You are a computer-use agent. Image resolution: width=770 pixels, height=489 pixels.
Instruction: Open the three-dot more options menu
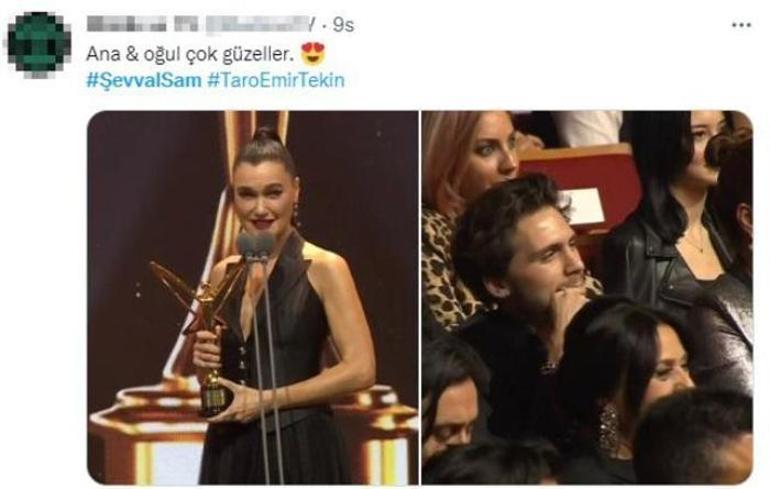pos(741,25)
